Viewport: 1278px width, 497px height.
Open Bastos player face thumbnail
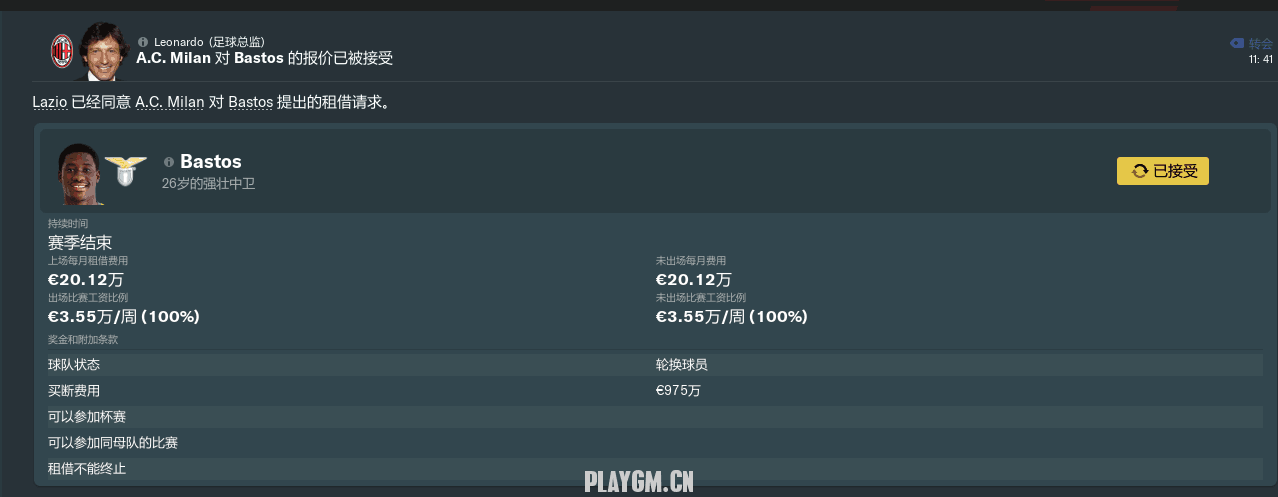point(79,174)
